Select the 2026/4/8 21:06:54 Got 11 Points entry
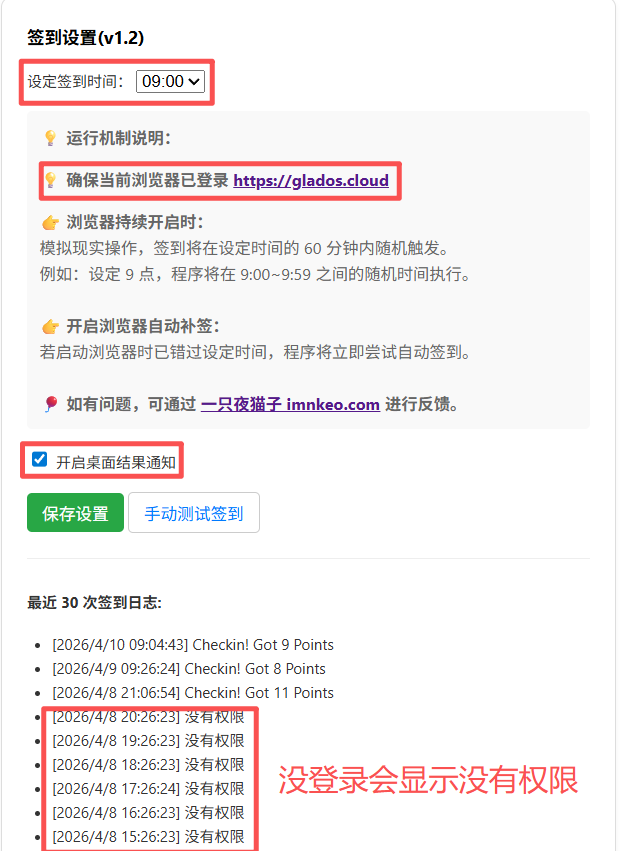The height and width of the screenshot is (851, 620). pos(193,693)
